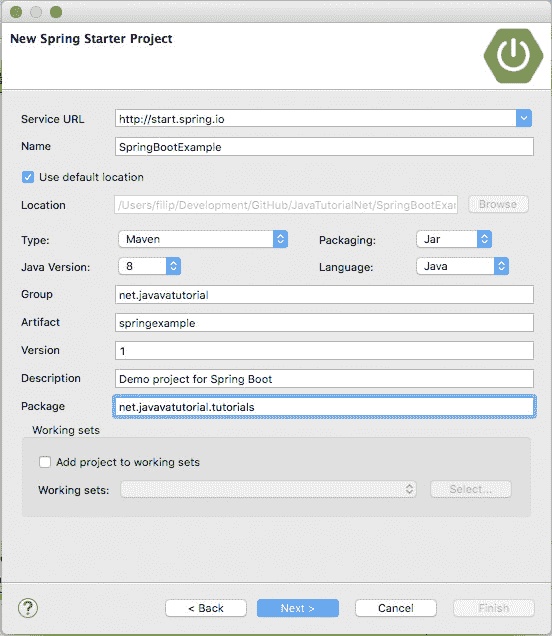Open the Type dropdown showing Maven

pyautogui.click(x=203, y=239)
